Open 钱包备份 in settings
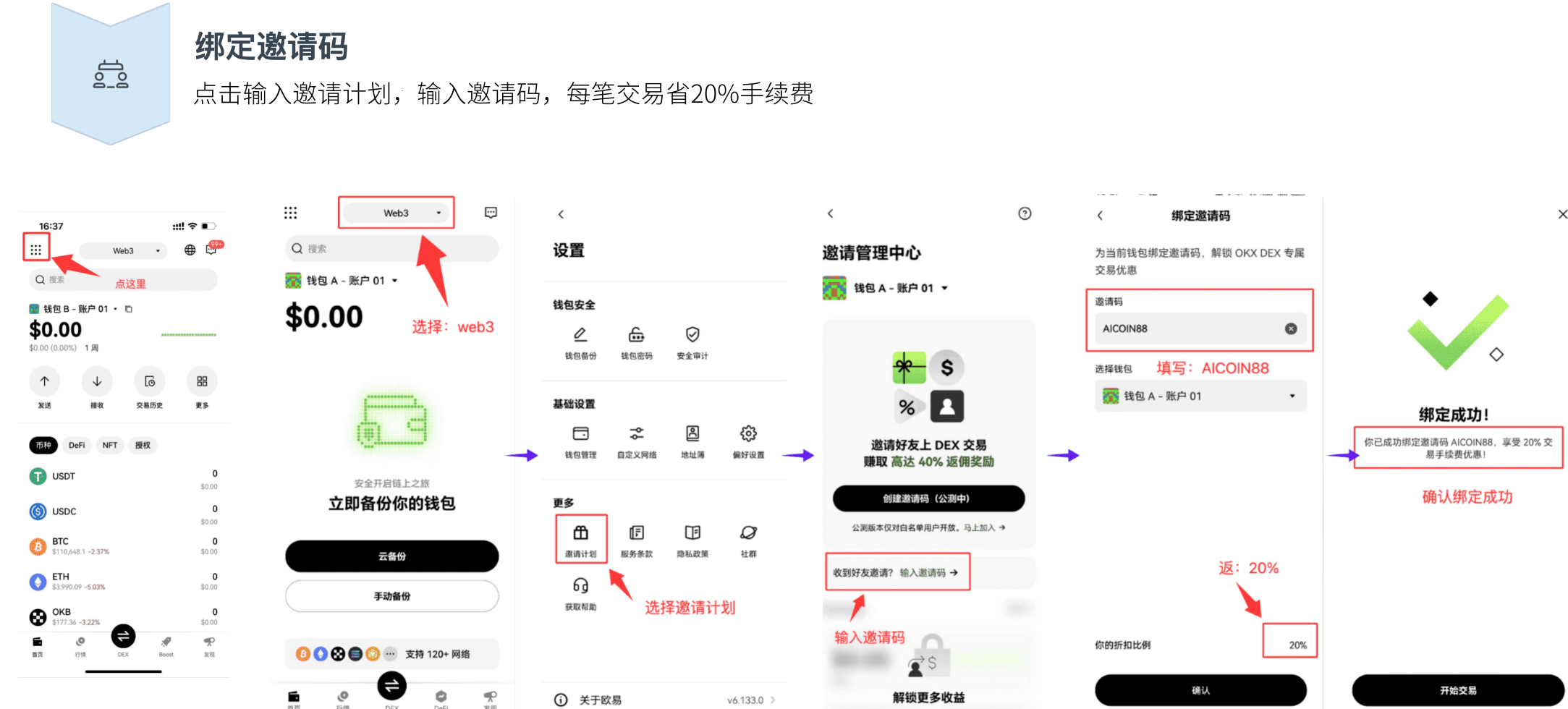The image size is (1568, 709). [x=580, y=342]
